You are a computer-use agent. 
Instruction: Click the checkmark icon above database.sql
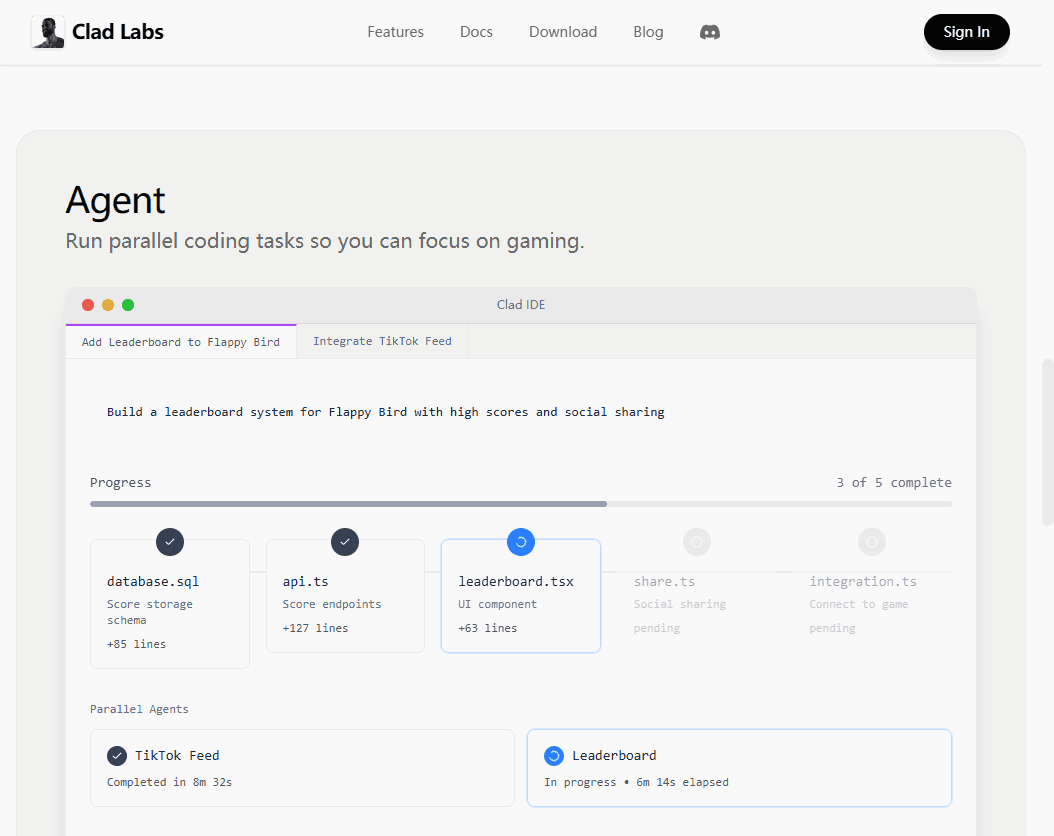(170, 542)
